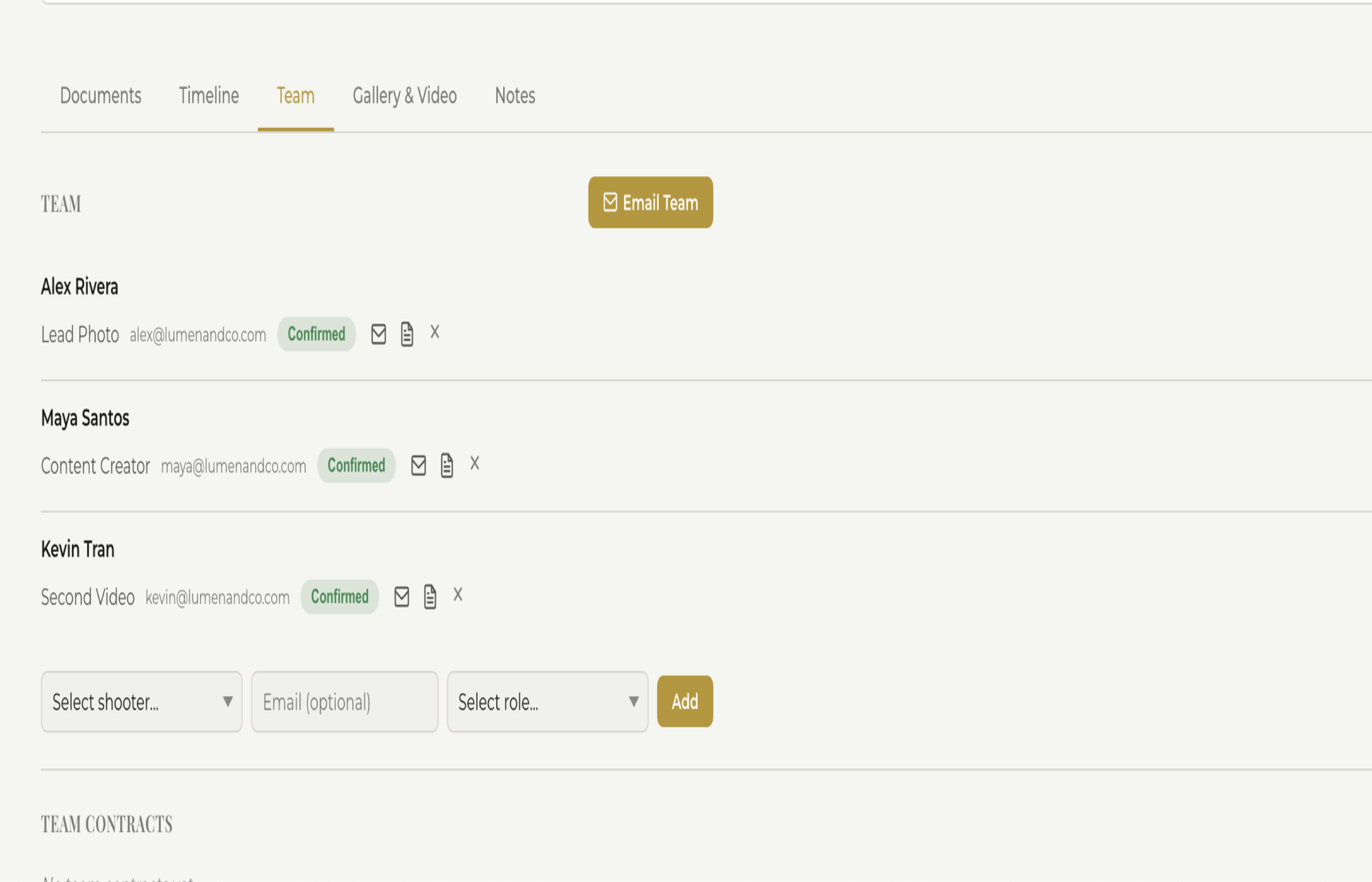Switch to the Documents tab
Image resolution: width=1372 pixels, height=882 pixels.
[101, 96]
